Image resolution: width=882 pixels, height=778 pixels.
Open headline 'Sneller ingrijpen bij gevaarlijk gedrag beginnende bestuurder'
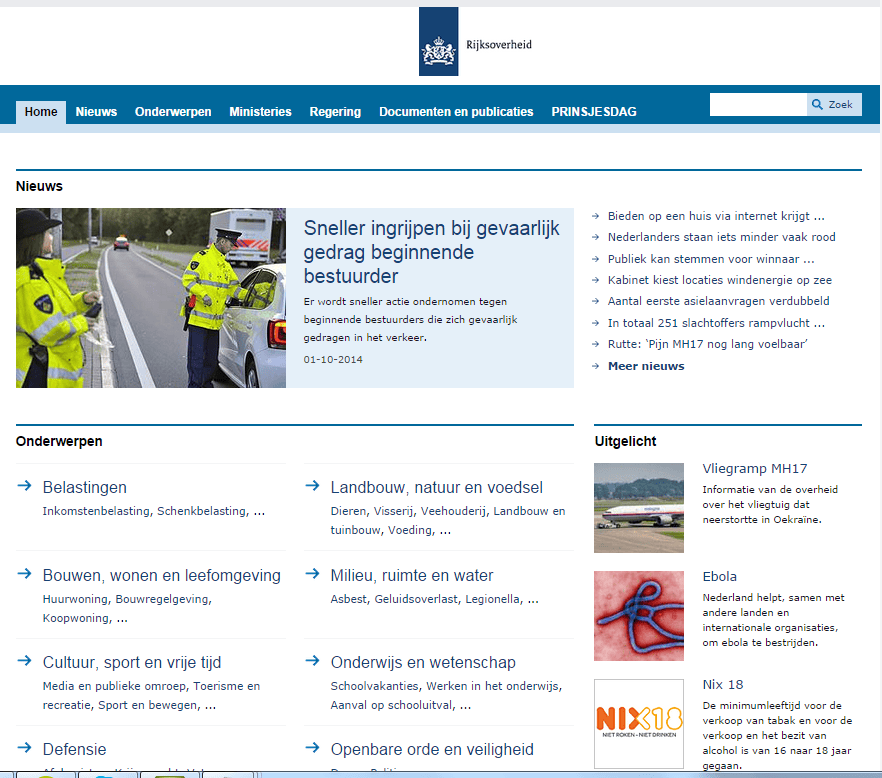click(x=431, y=252)
